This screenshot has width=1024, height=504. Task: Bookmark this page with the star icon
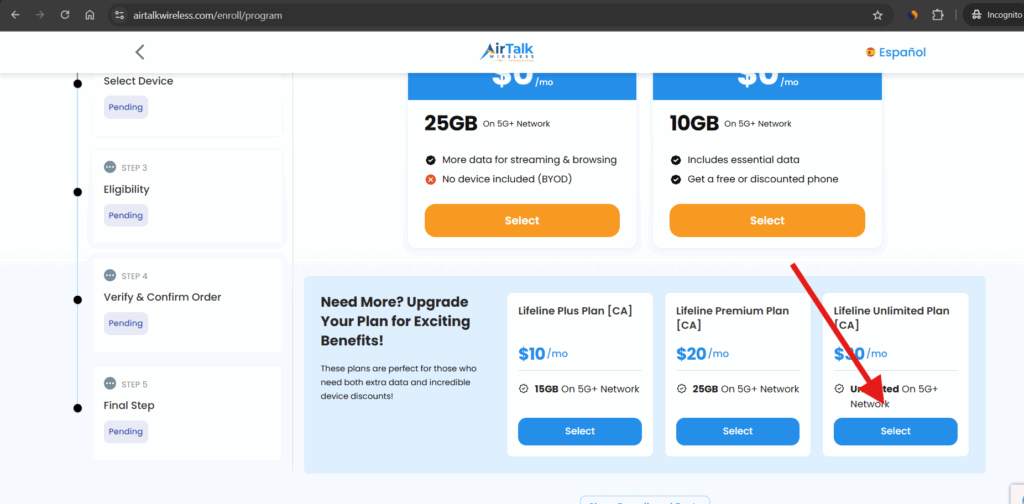878,15
